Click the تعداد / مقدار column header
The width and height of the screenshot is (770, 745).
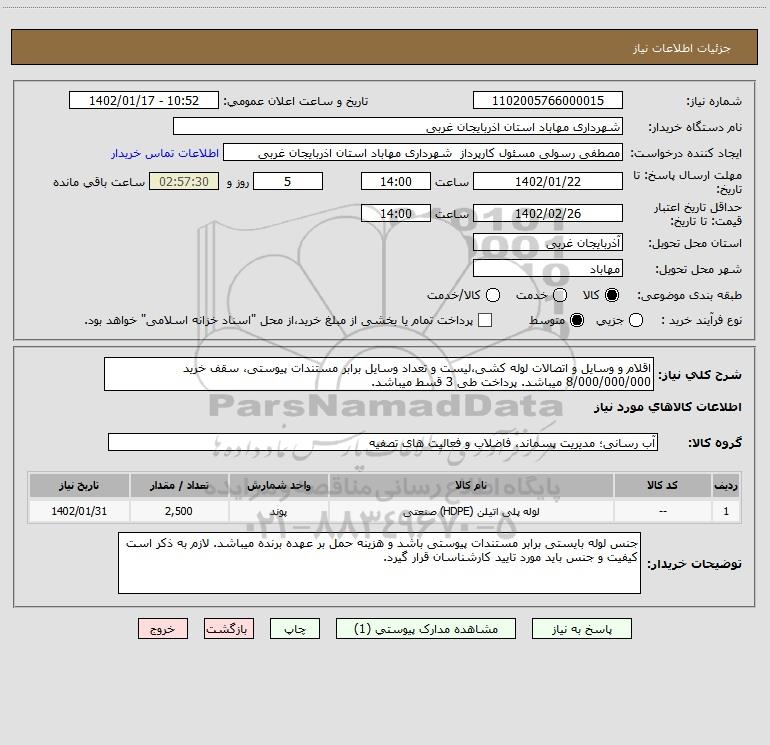pos(179,486)
